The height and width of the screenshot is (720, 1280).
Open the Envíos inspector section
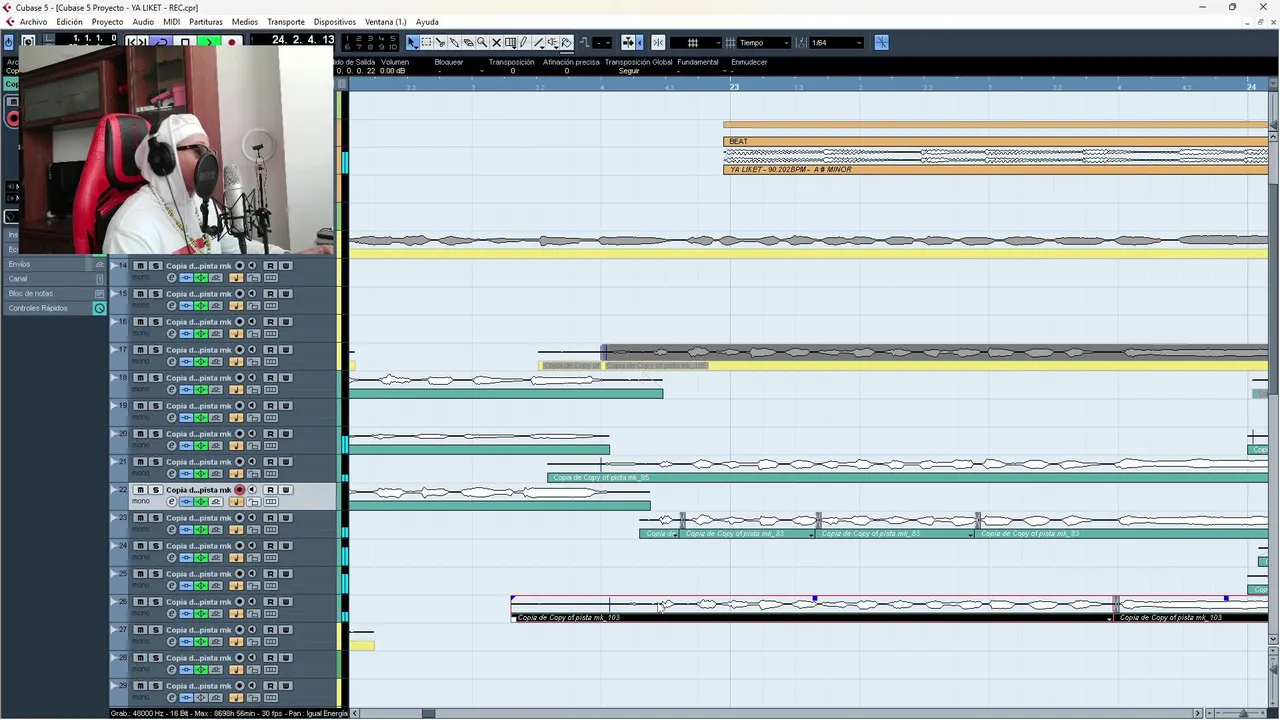[x=55, y=264]
